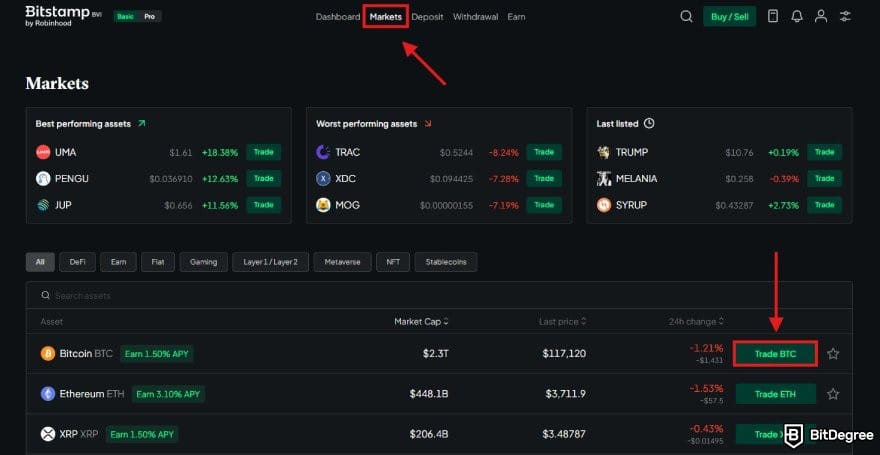The width and height of the screenshot is (880, 455).
Task: Select the Stablecoins category filter
Action: point(446,262)
